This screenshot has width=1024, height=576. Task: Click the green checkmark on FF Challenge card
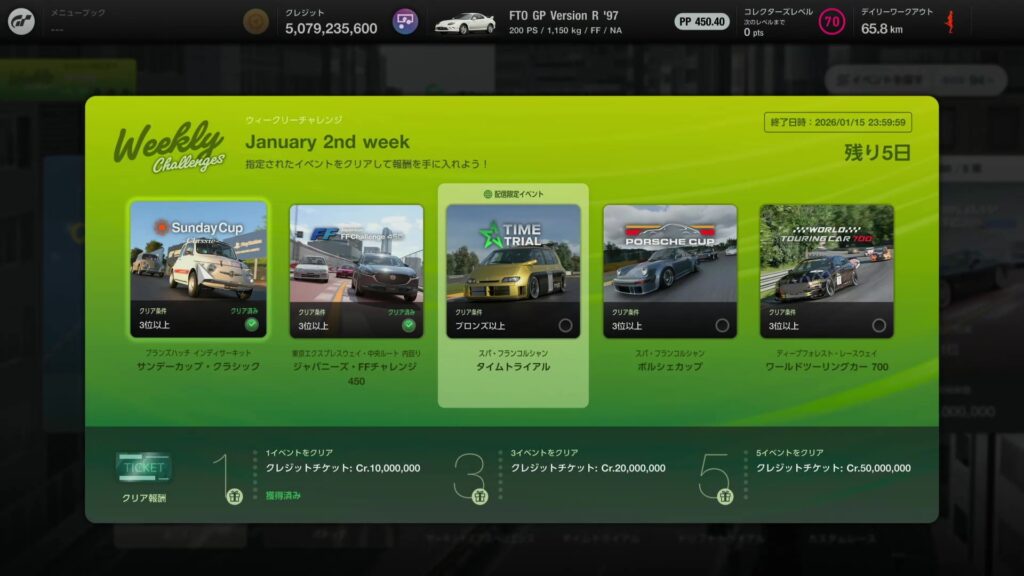[x=408, y=324]
